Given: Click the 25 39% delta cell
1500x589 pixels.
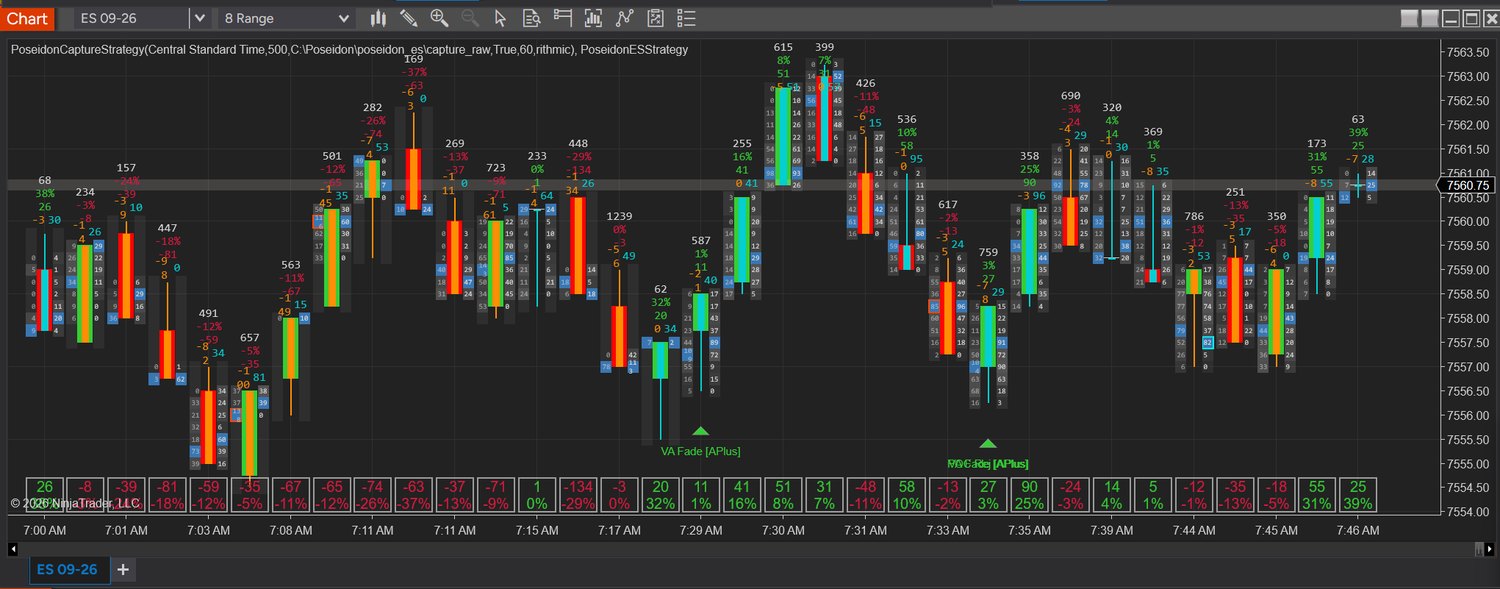Looking at the screenshot, I should pyautogui.click(x=1358, y=494).
